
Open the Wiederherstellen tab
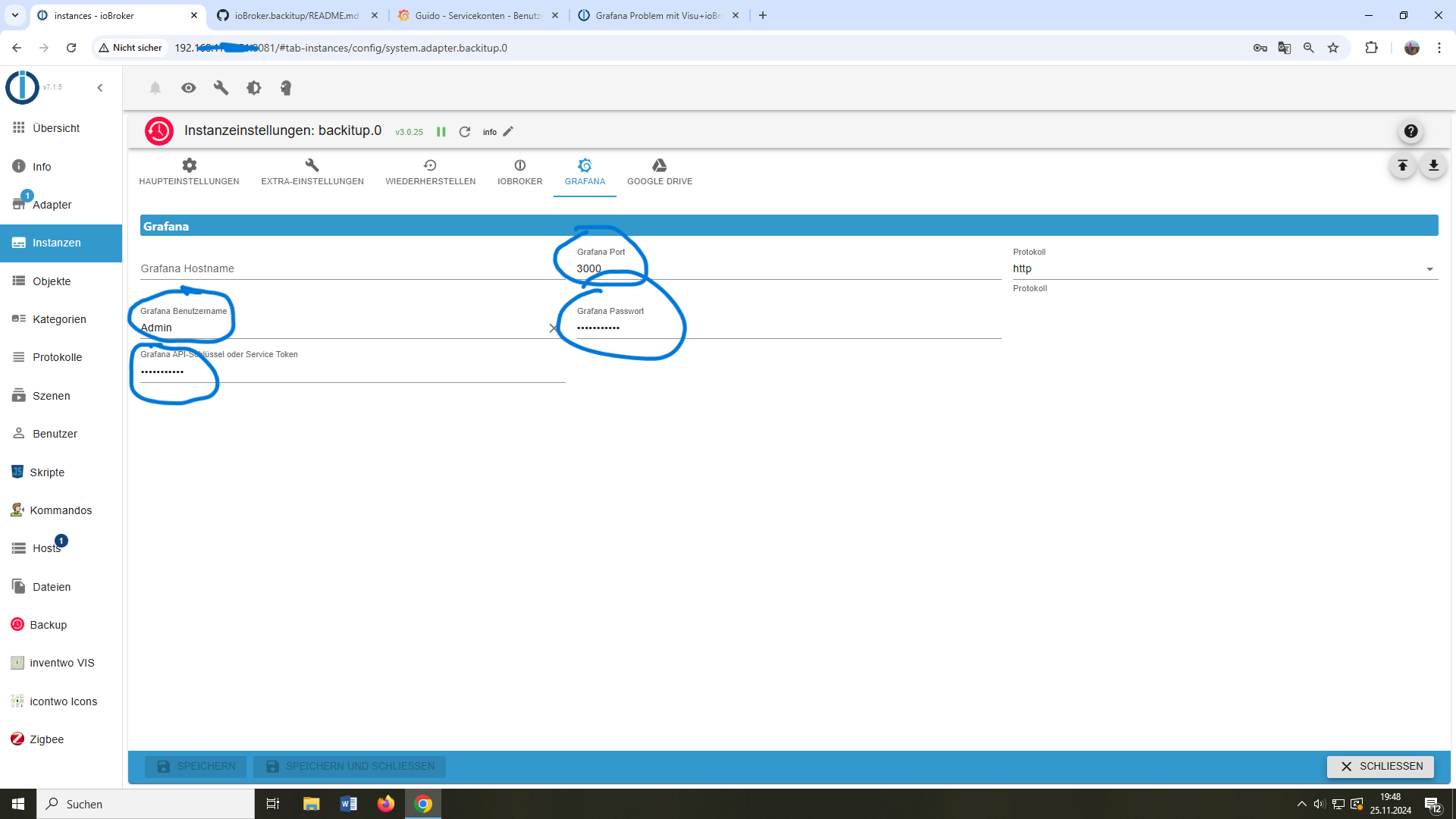coord(430,172)
